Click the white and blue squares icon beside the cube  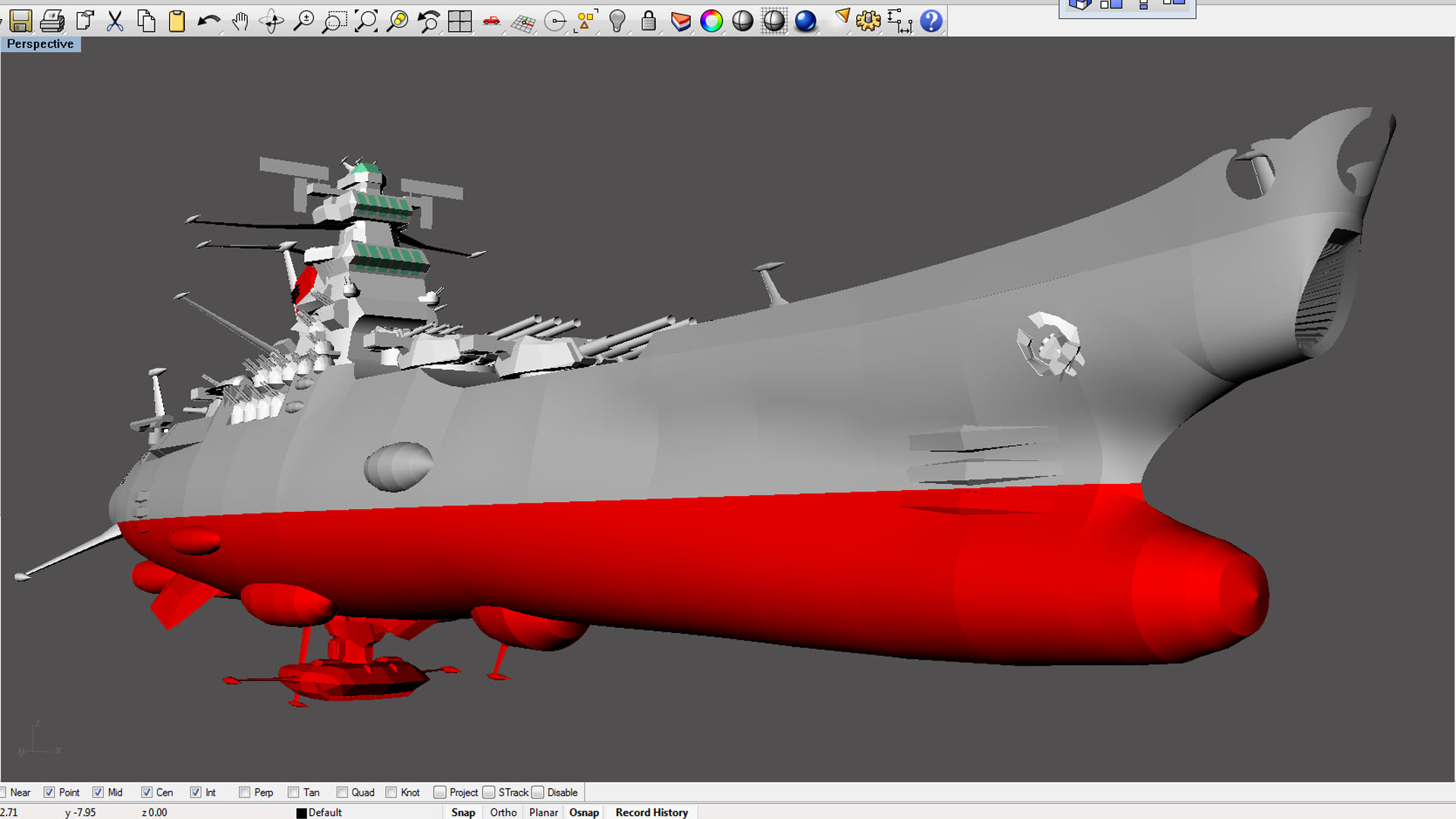[1111, 5]
